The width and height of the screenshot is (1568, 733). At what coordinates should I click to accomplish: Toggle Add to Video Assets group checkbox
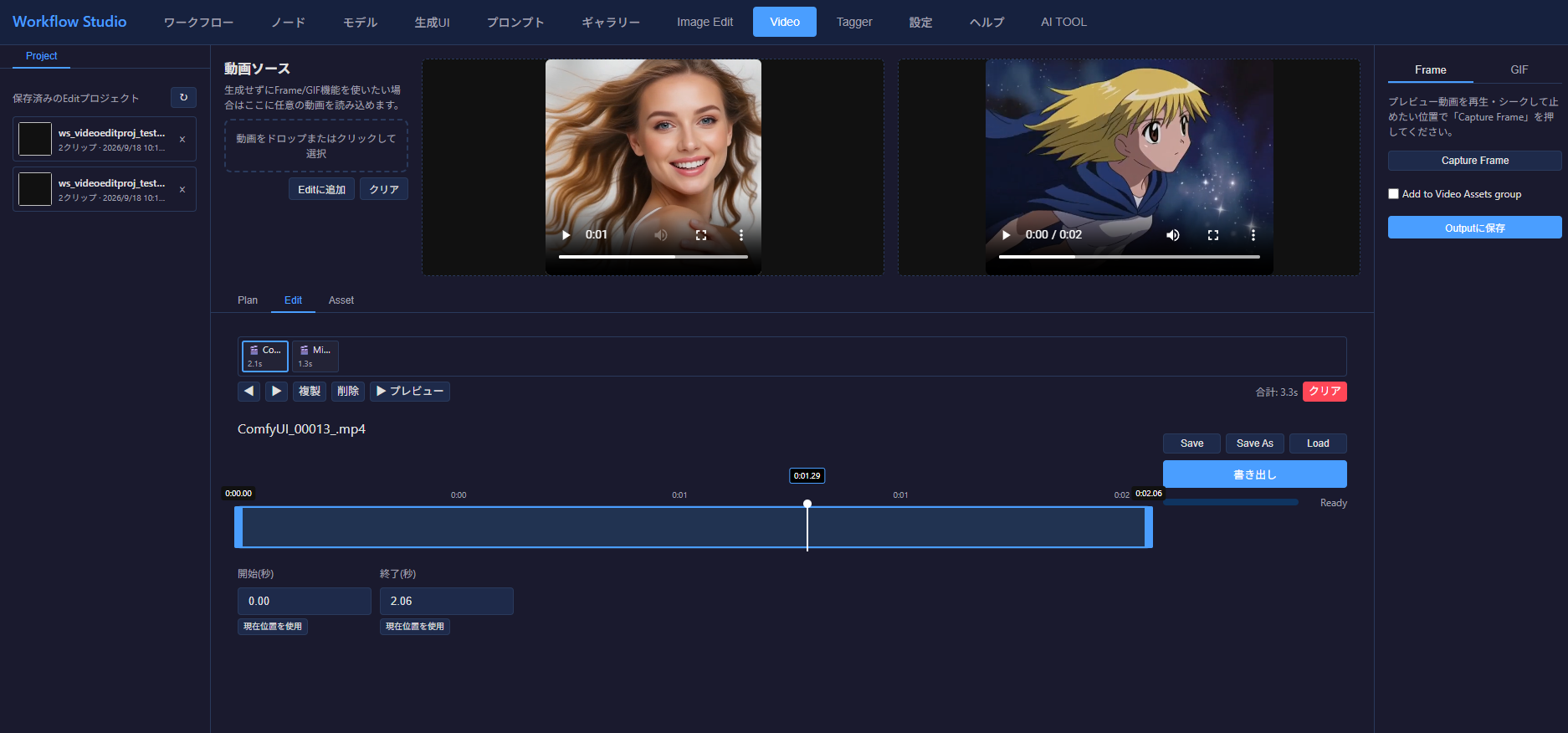(1394, 194)
